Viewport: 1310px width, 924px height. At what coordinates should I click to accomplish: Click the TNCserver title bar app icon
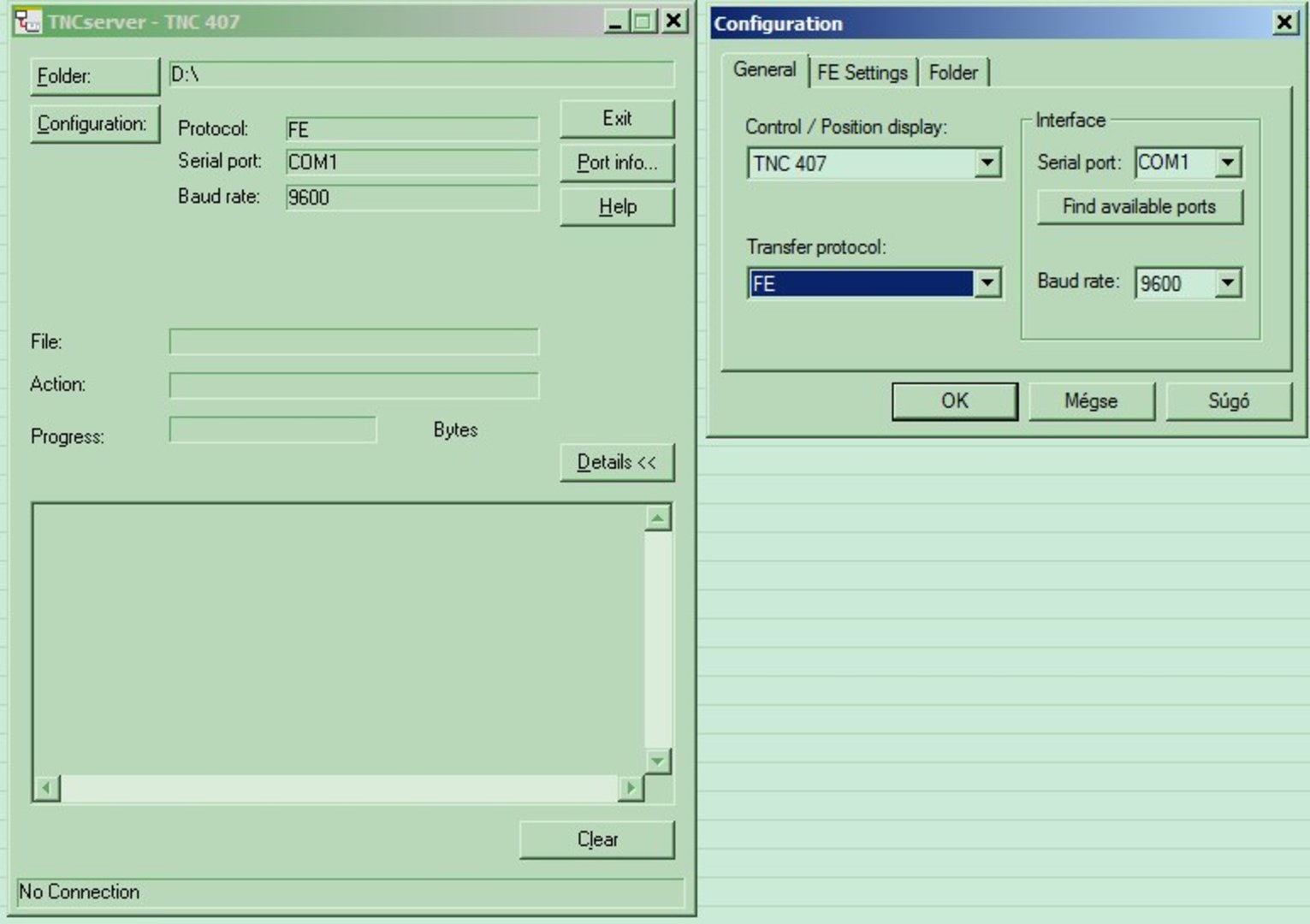pos(27,21)
